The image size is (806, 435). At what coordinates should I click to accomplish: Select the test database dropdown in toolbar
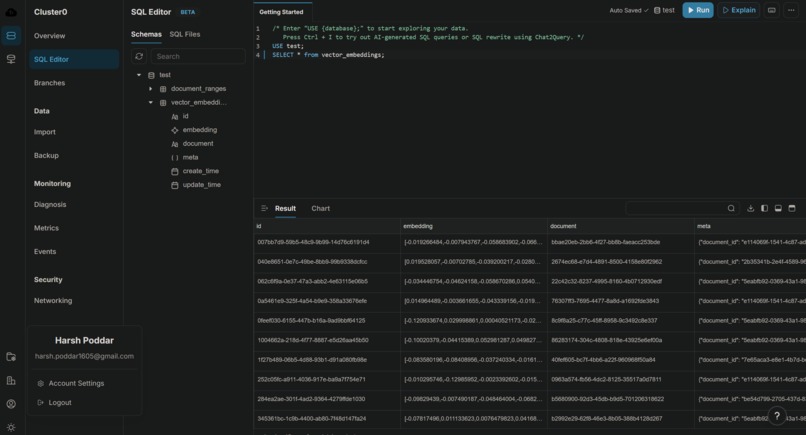tap(664, 10)
